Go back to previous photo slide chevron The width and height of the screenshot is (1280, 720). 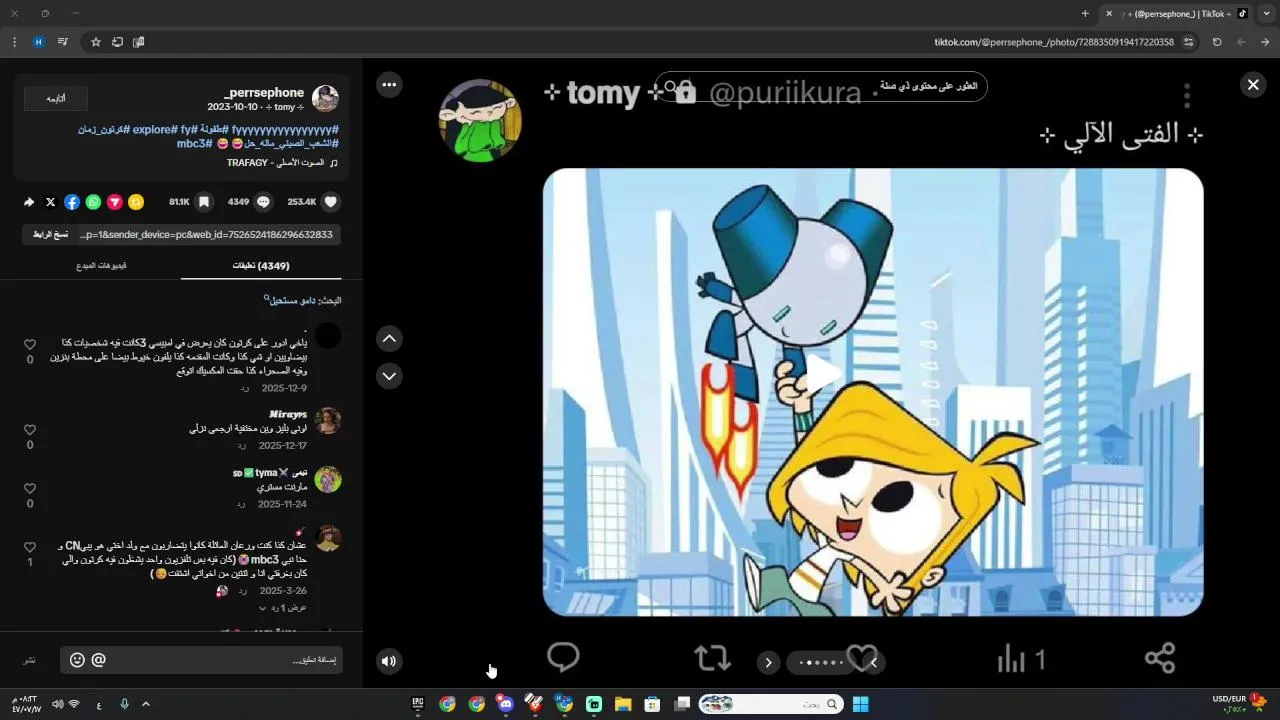pos(873,662)
